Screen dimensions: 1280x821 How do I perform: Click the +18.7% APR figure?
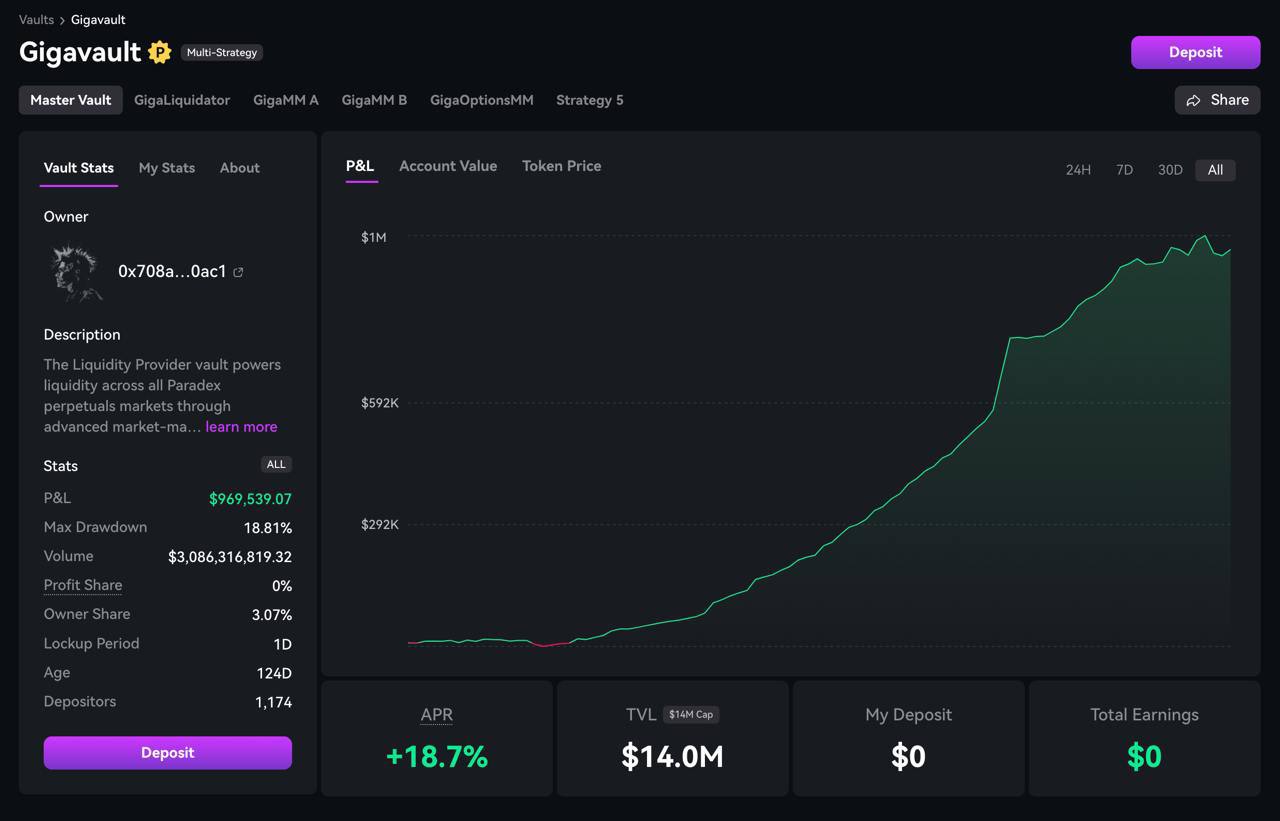(x=437, y=757)
